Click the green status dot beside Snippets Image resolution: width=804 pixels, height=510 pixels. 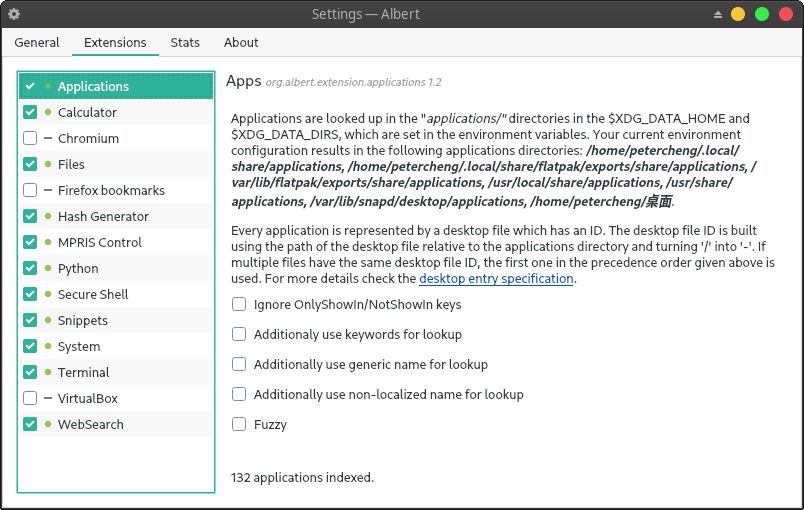tap(48, 320)
